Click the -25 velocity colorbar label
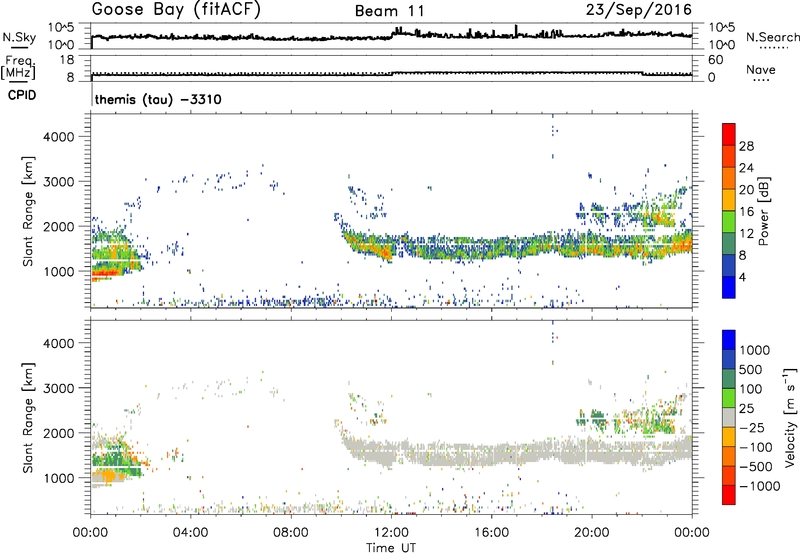The width and height of the screenshot is (800, 554). click(750, 427)
